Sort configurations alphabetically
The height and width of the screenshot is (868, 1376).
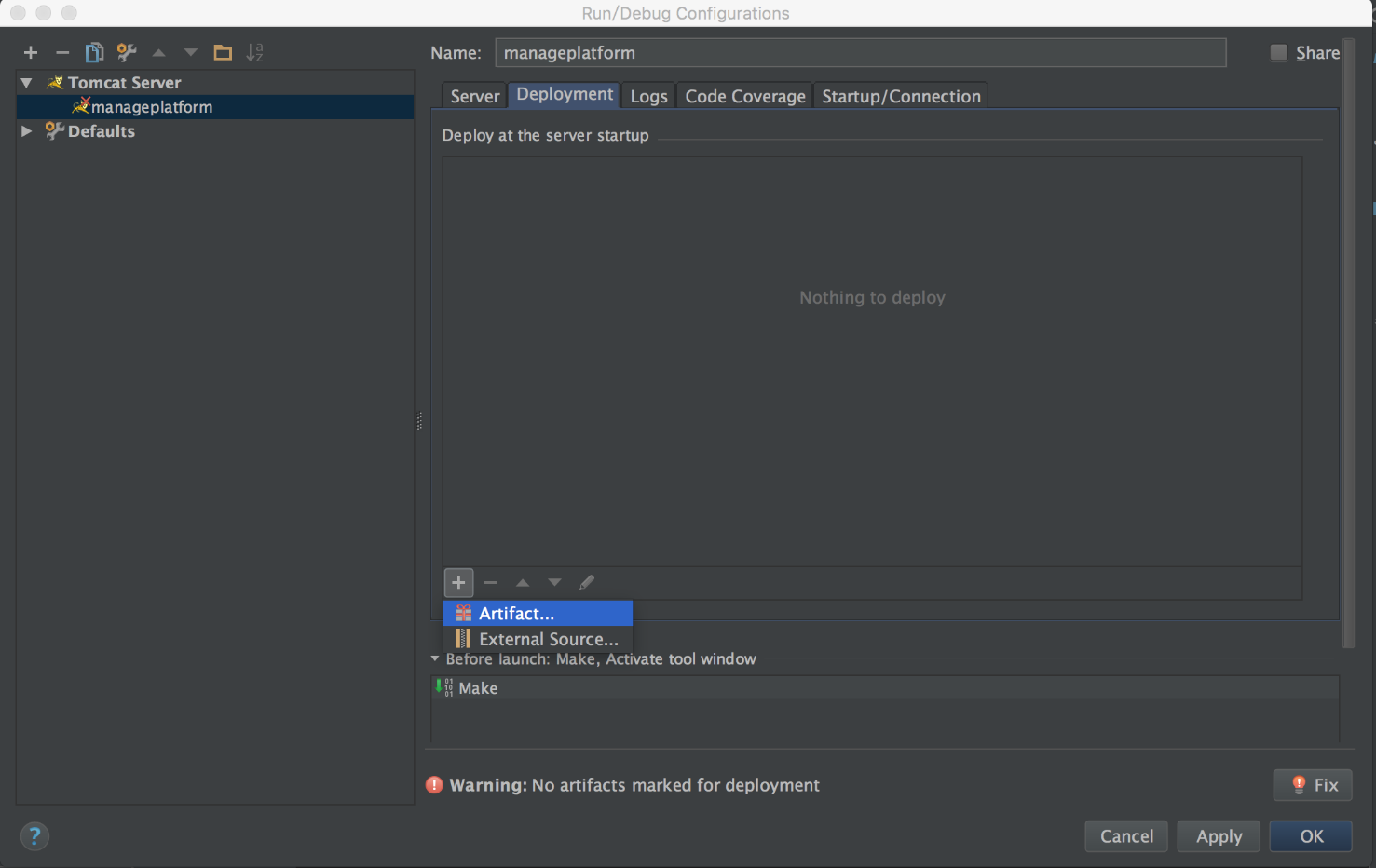(254, 53)
